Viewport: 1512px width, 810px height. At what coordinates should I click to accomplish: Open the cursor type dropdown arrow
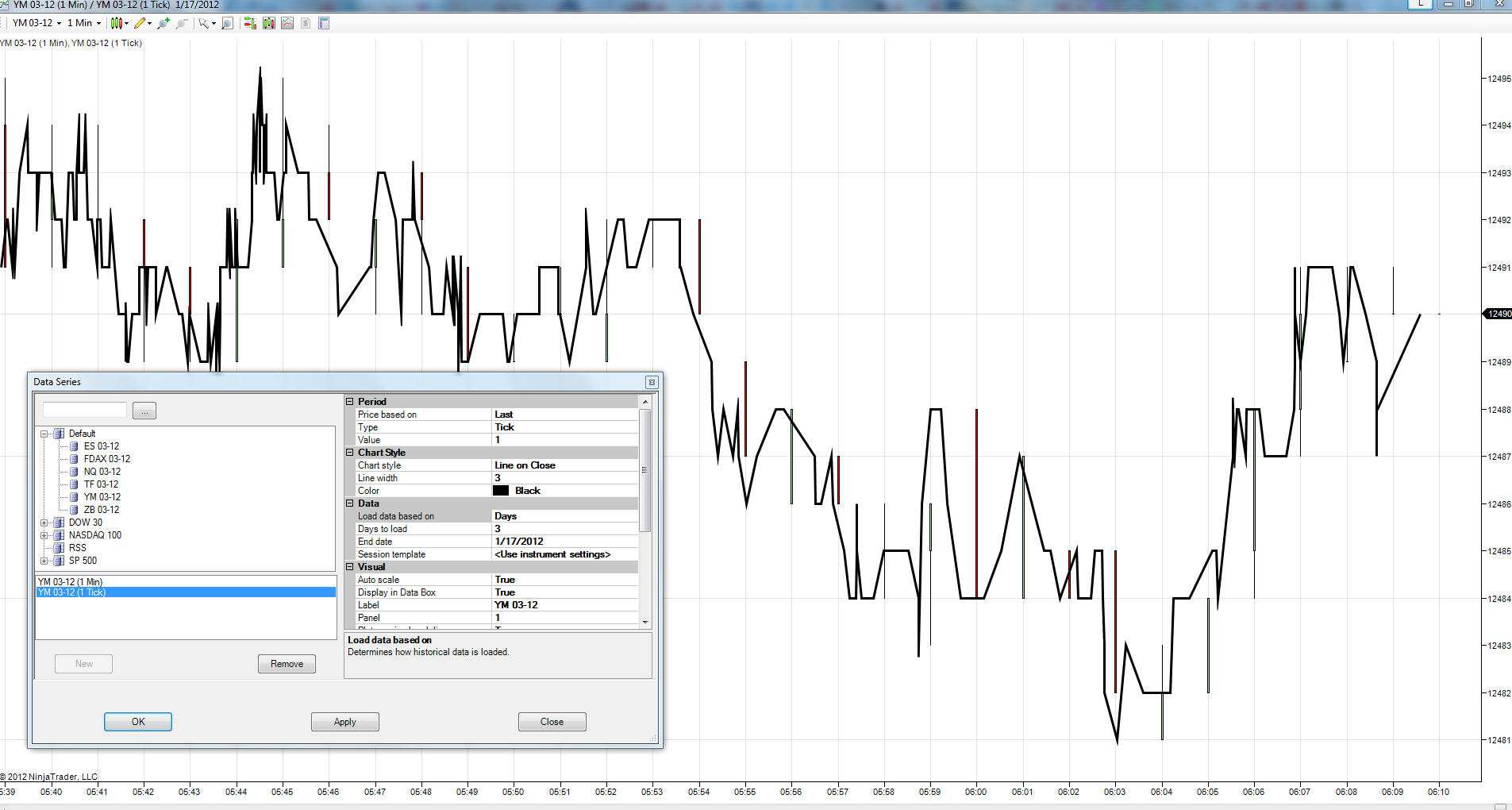click(x=214, y=23)
